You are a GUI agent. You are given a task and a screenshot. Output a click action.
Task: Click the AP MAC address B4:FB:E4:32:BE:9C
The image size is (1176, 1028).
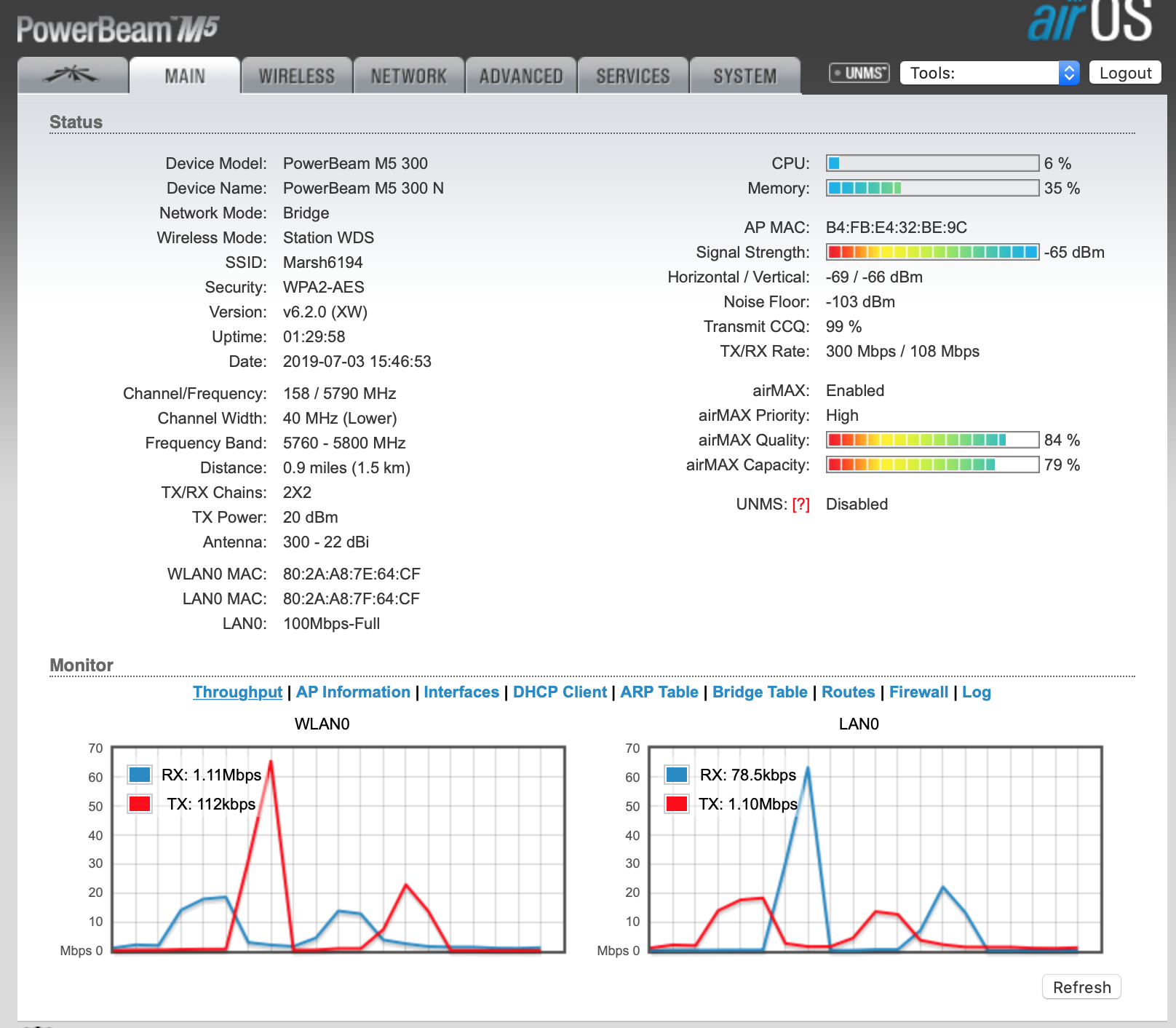tap(897, 228)
